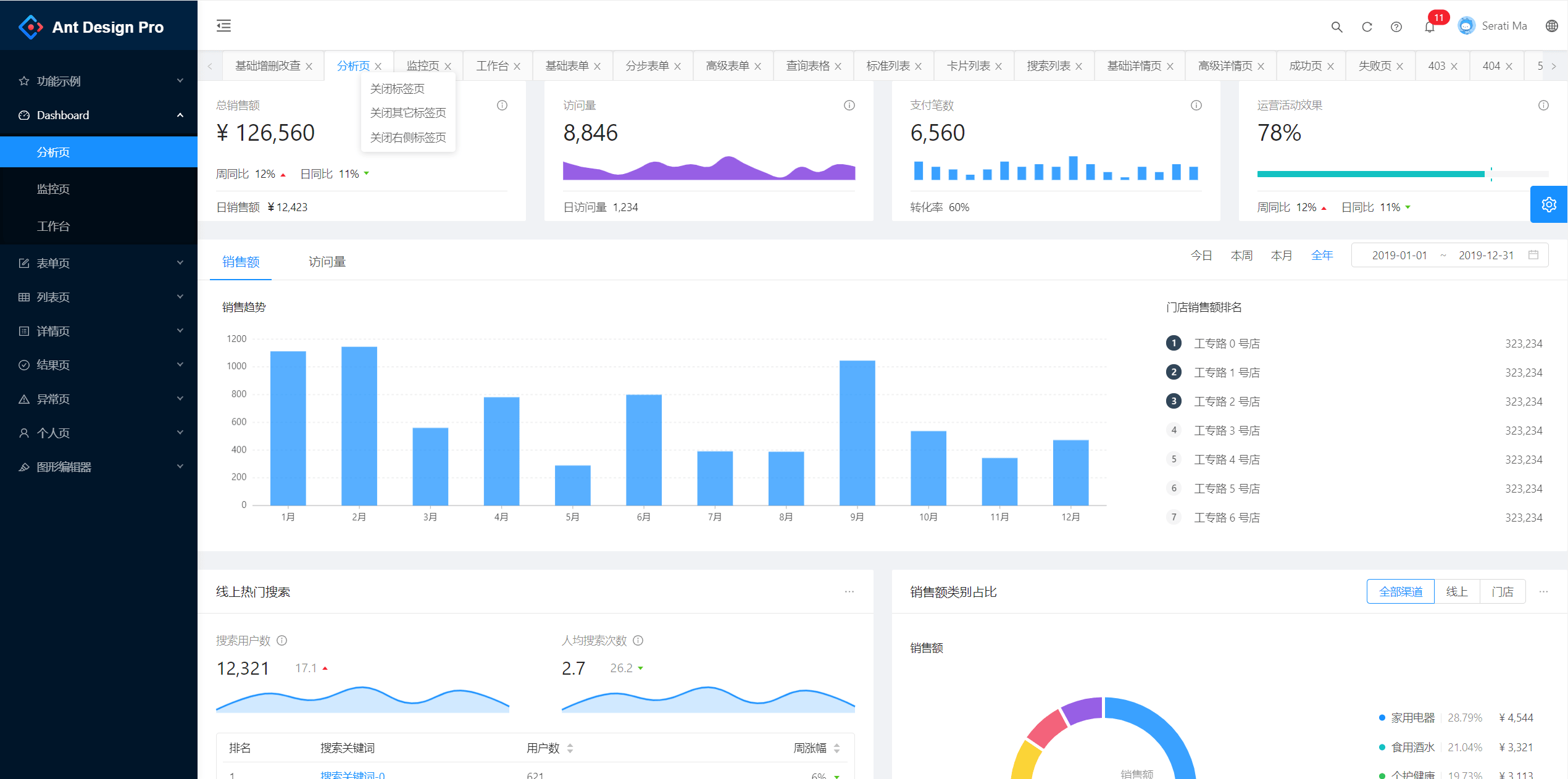Open the 卡片列表 page tab
The image size is (1568, 779).
click(969, 65)
